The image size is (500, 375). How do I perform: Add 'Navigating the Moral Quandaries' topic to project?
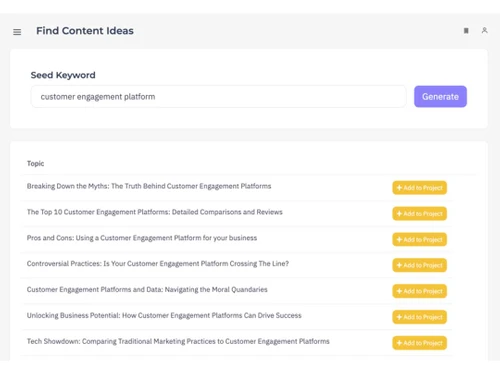419,291
